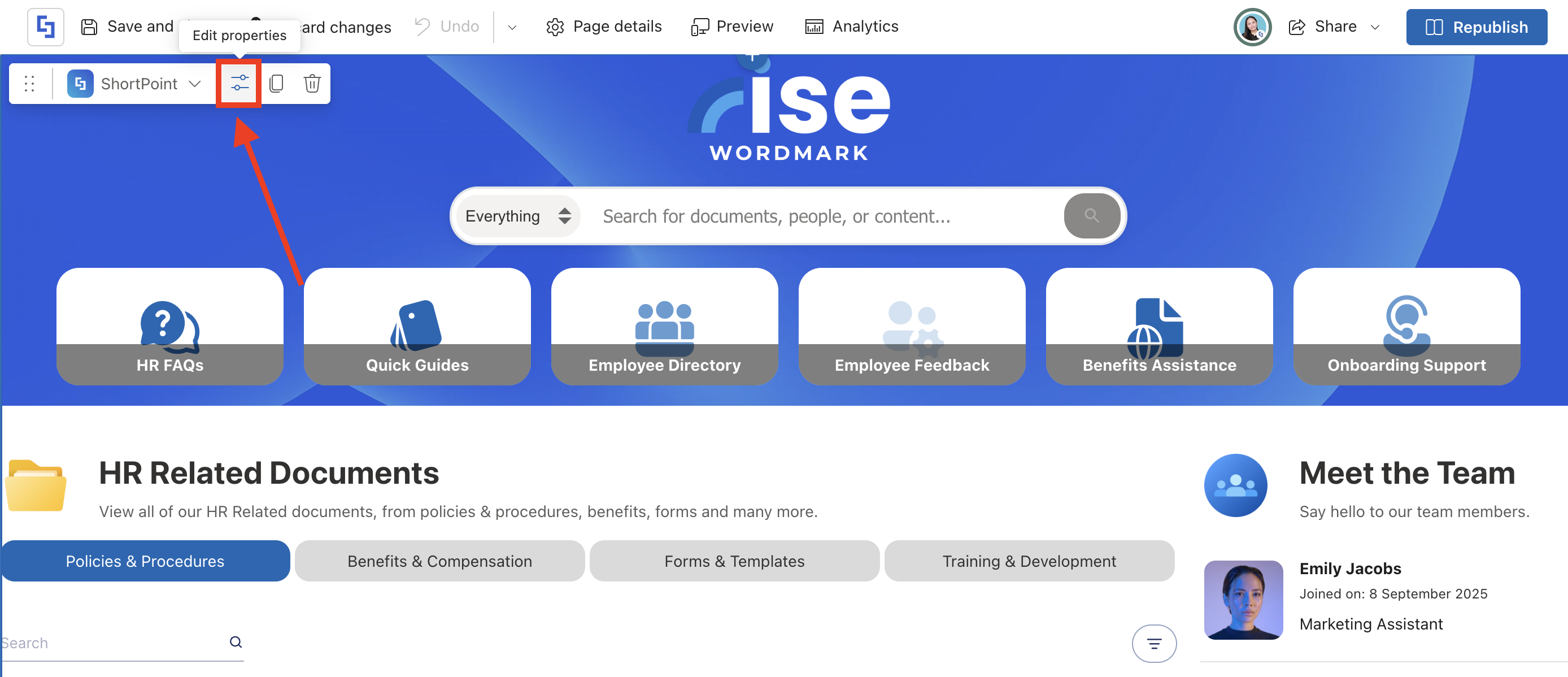1568x677 pixels.
Task: Click the magnifier search button in hero
Action: point(1091,215)
